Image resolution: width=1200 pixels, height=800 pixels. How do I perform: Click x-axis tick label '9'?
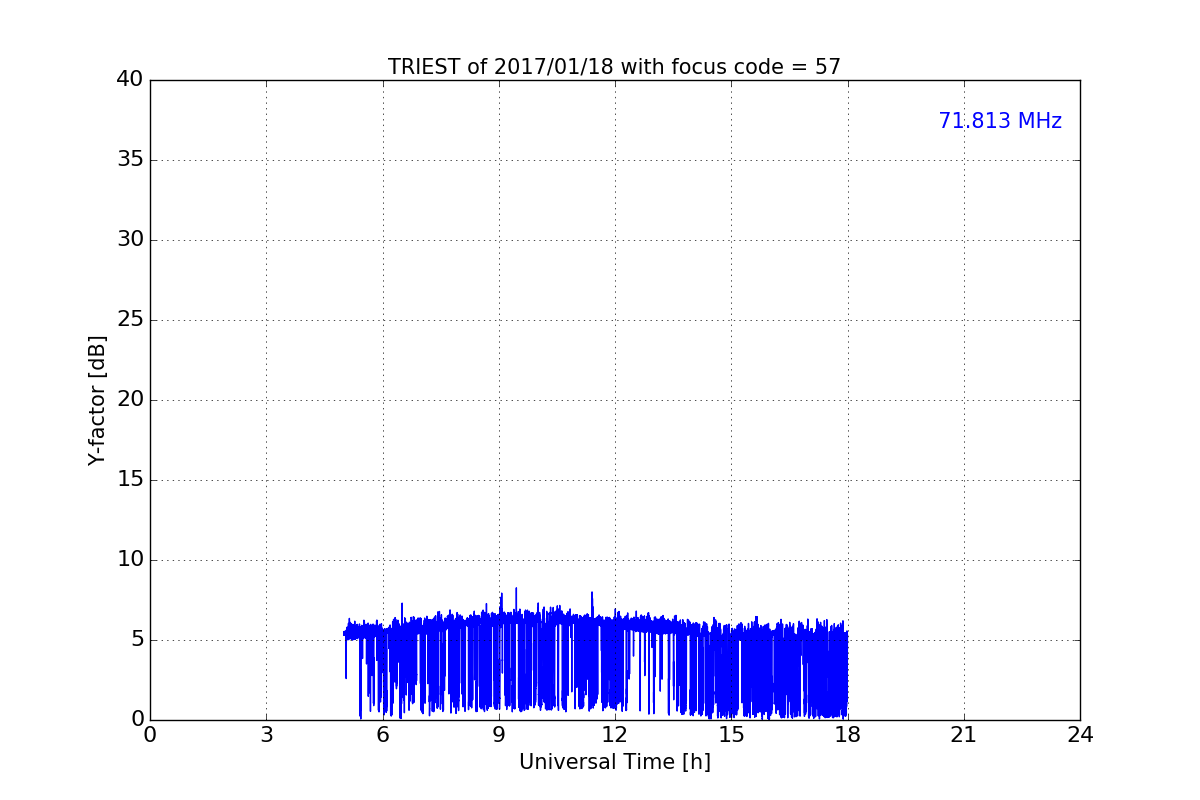point(499,735)
